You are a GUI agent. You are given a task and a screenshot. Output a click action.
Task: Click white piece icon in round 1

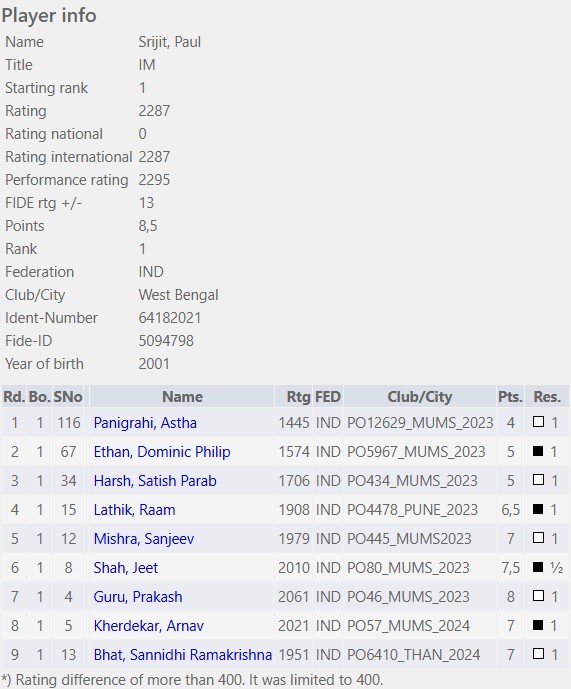click(x=538, y=422)
